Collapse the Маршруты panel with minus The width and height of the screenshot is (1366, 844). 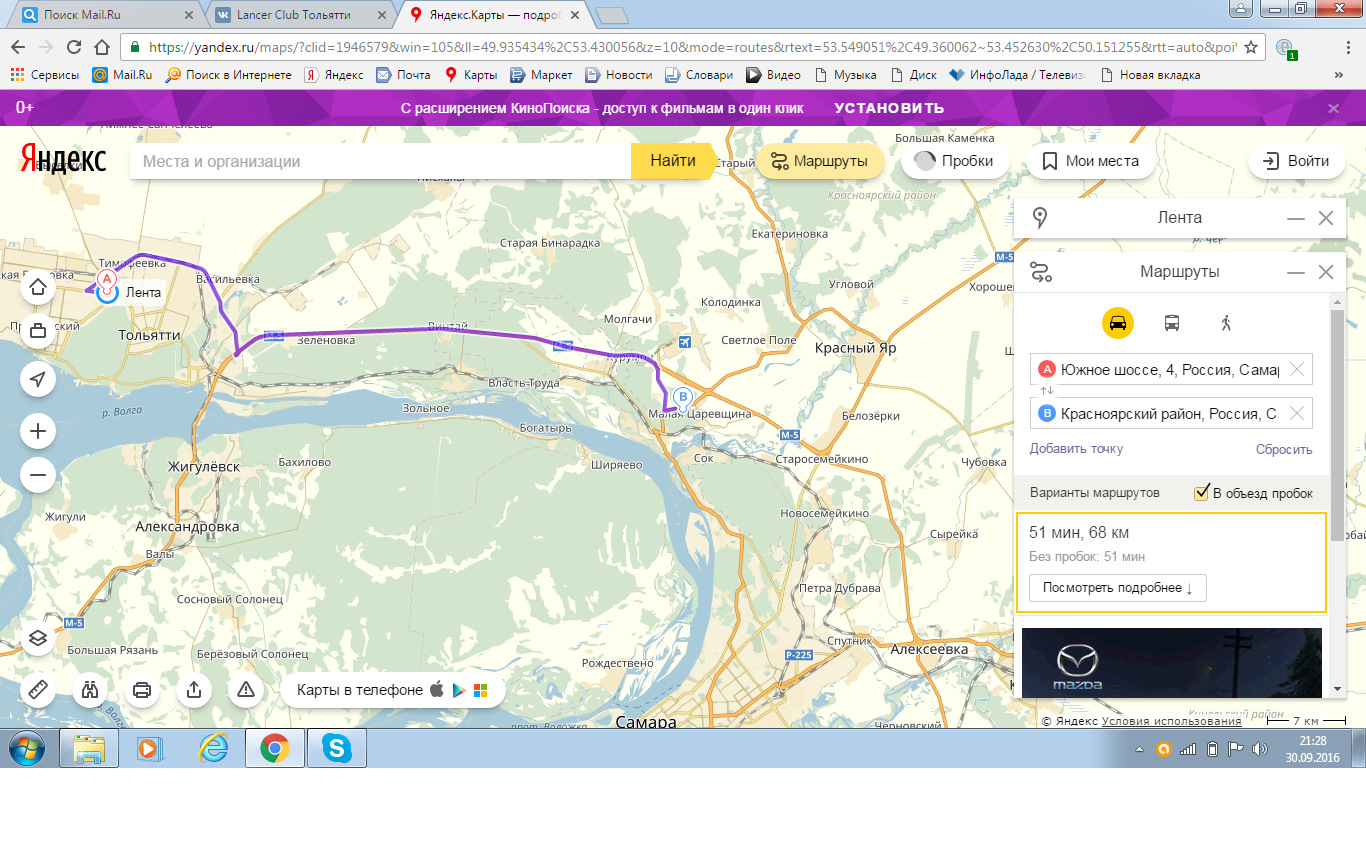tap(1296, 272)
